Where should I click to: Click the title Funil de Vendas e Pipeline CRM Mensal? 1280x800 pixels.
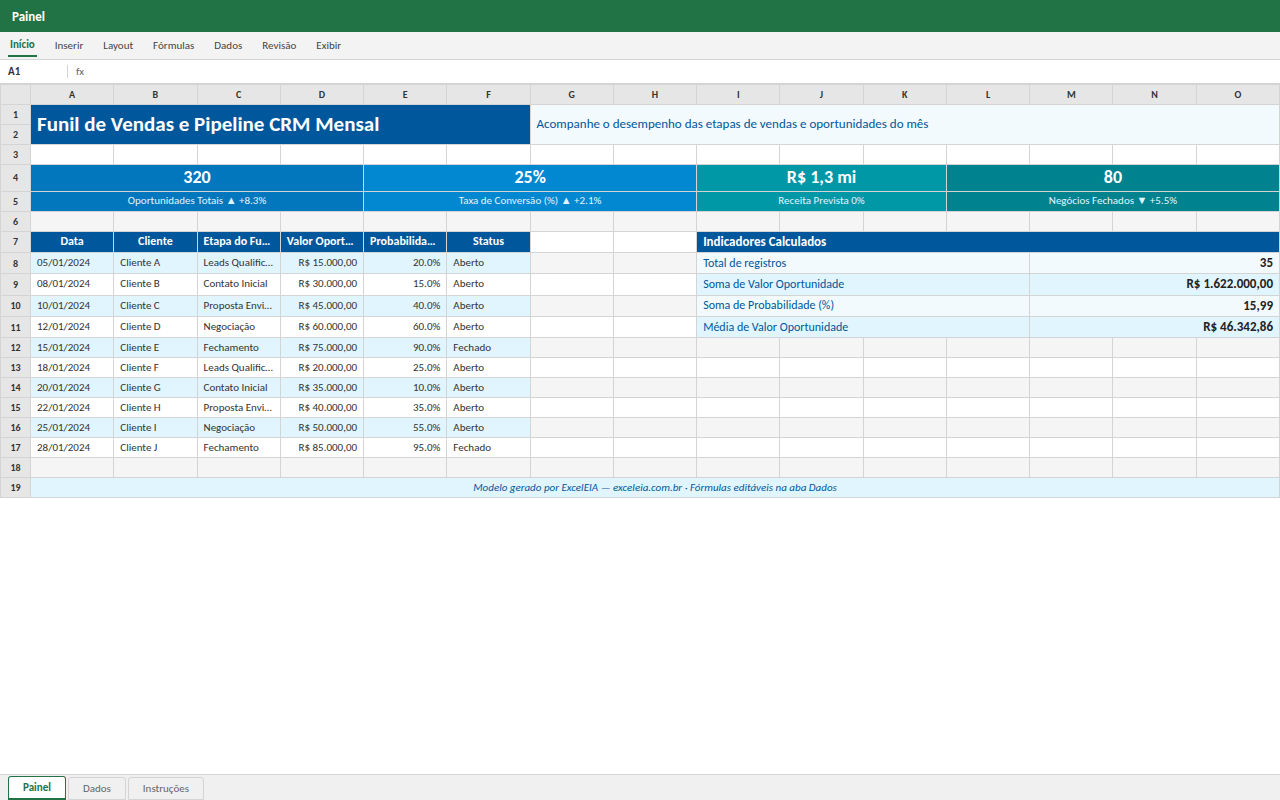(280, 125)
